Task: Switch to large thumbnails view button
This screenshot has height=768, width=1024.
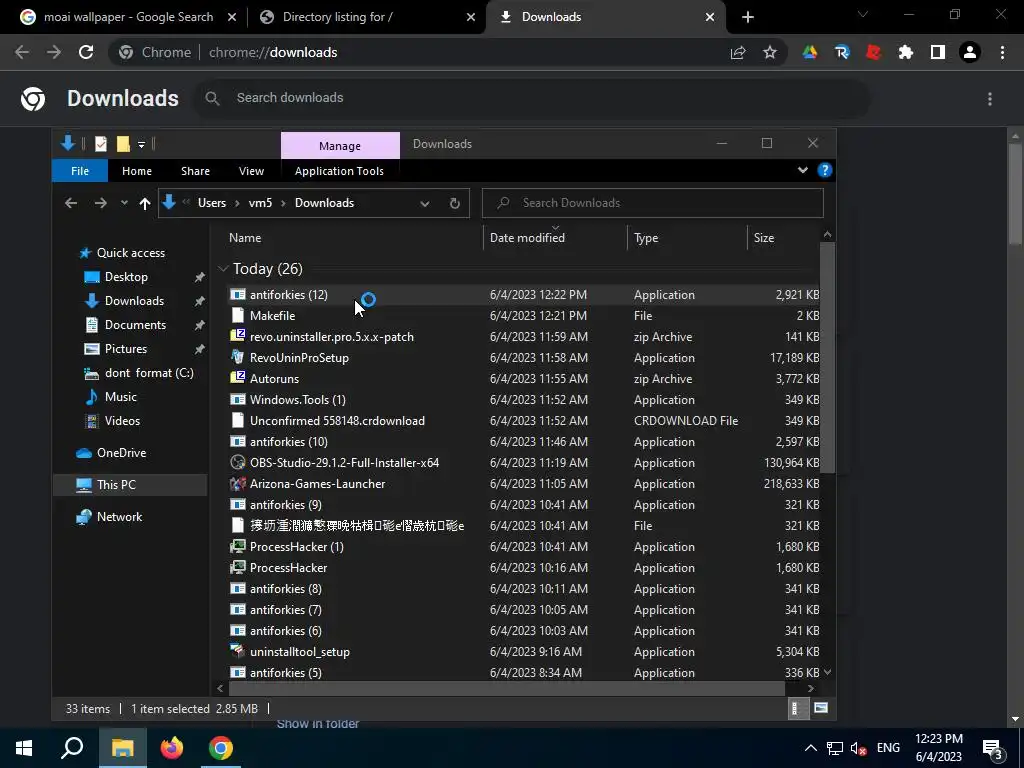Action: (x=821, y=708)
